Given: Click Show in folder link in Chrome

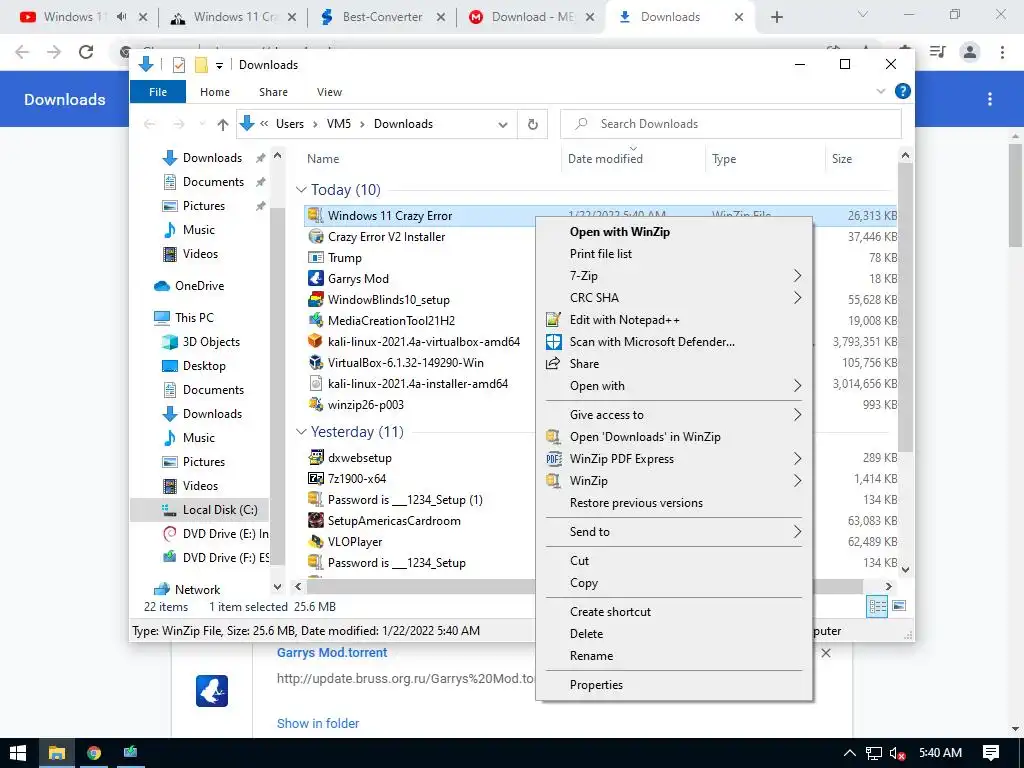Looking at the screenshot, I should [x=317, y=723].
